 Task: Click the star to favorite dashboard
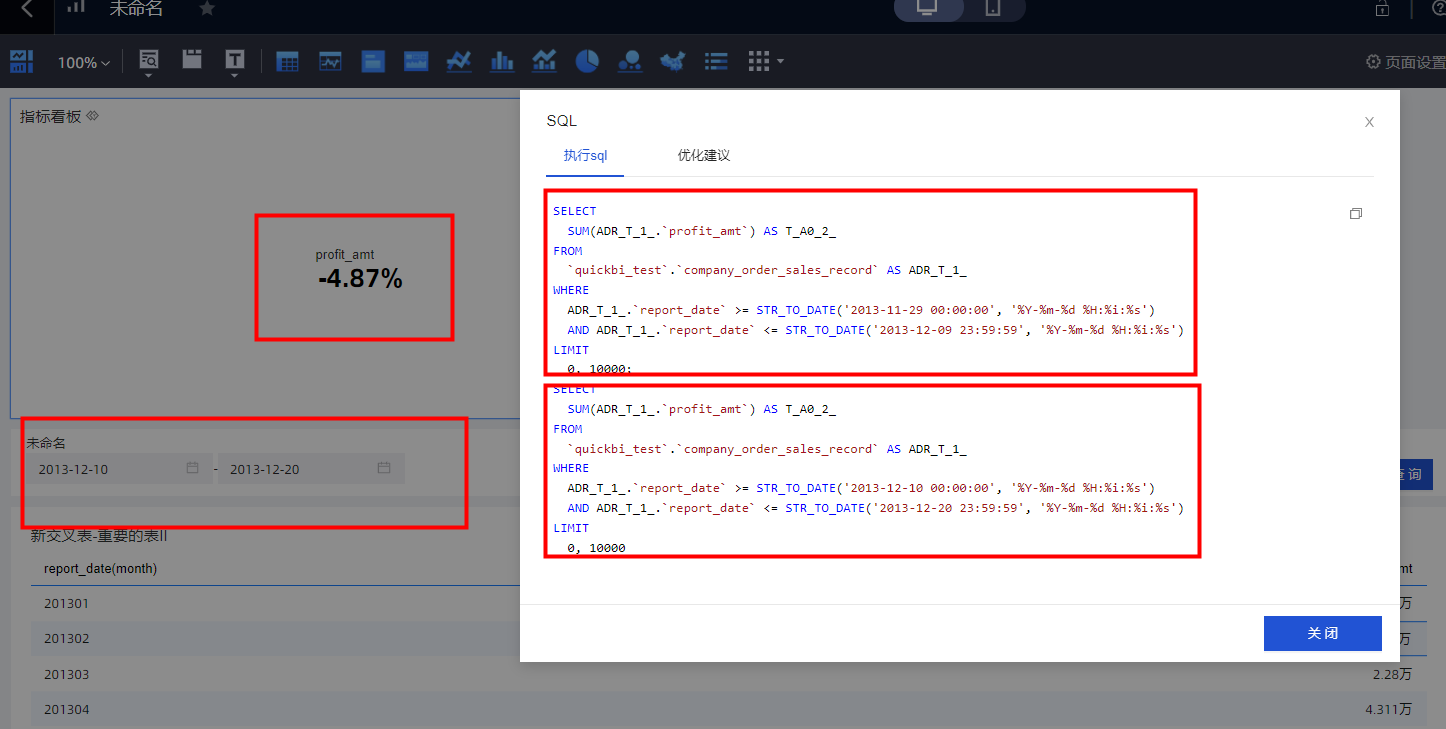tap(207, 9)
